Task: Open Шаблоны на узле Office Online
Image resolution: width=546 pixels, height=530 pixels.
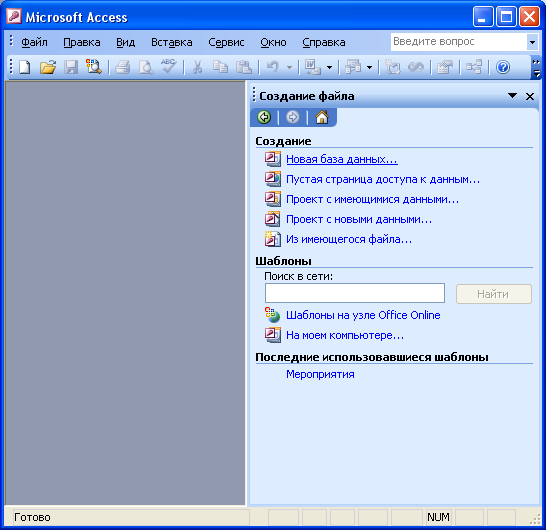Action: pyautogui.click(x=363, y=315)
